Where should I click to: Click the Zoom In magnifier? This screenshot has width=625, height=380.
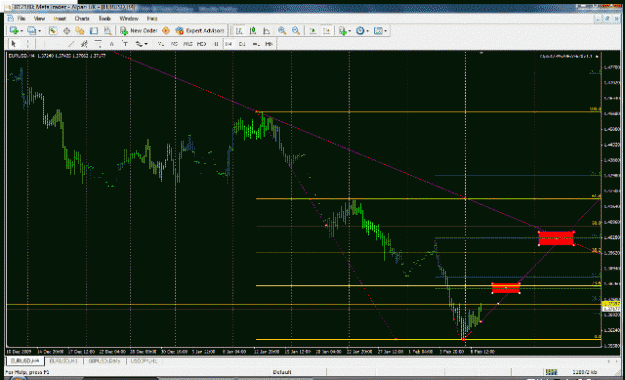pyautogui.click(x=282, y=30)
